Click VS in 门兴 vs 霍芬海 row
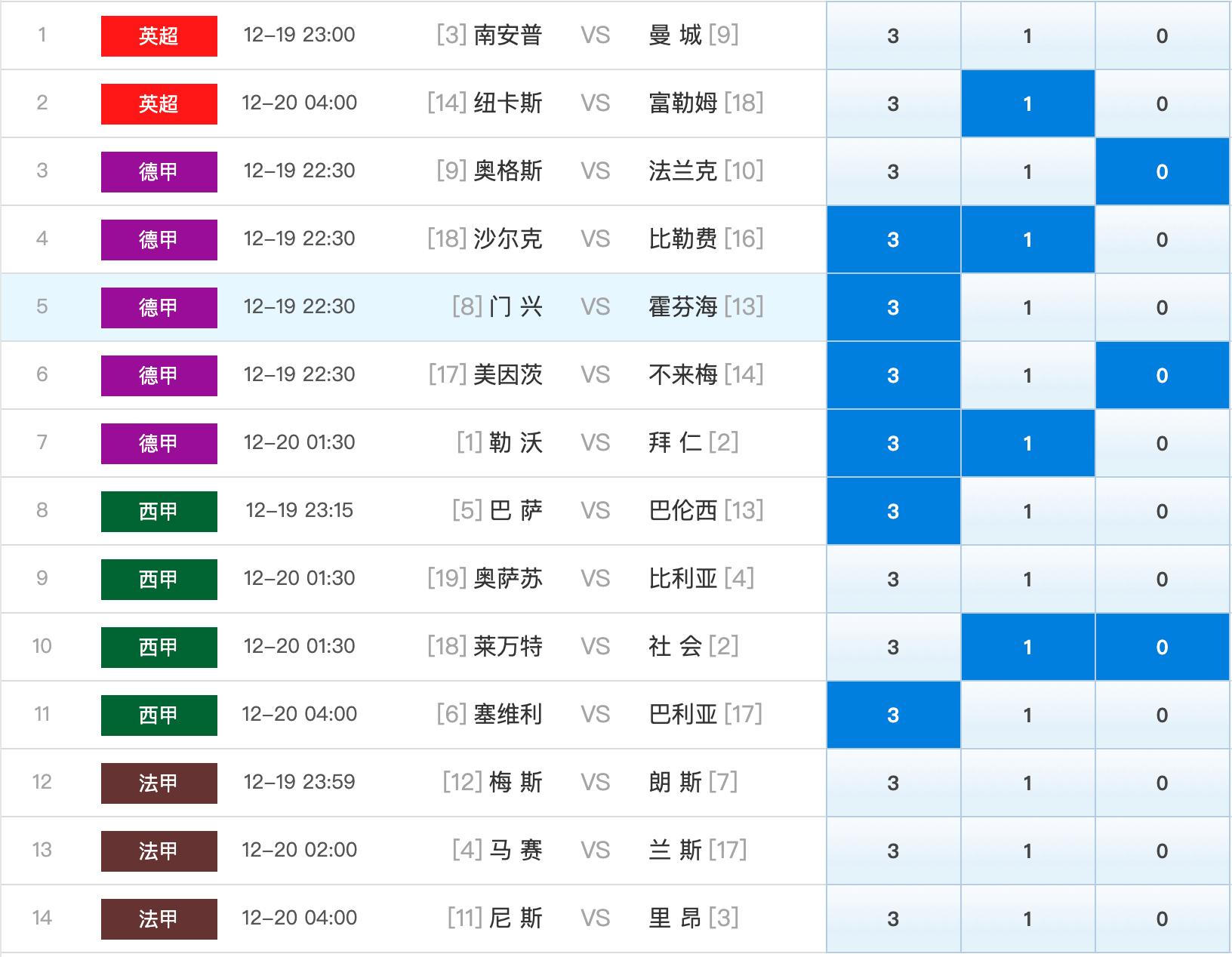This screenshot has width=1232, height=957. coord(596,307)
